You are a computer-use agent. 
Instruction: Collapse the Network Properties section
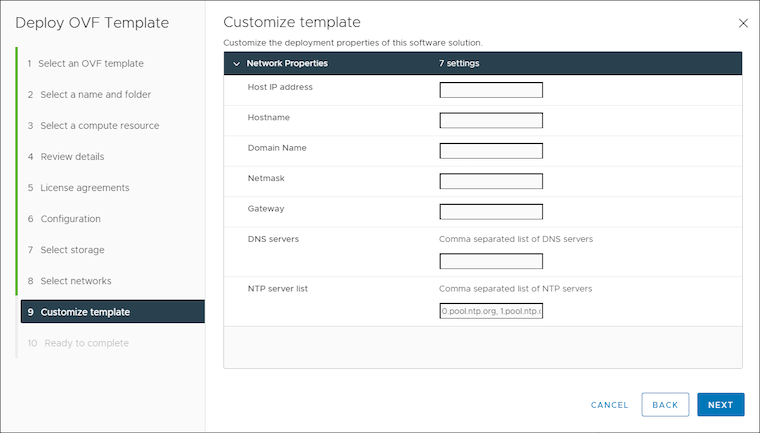[236, 64]
